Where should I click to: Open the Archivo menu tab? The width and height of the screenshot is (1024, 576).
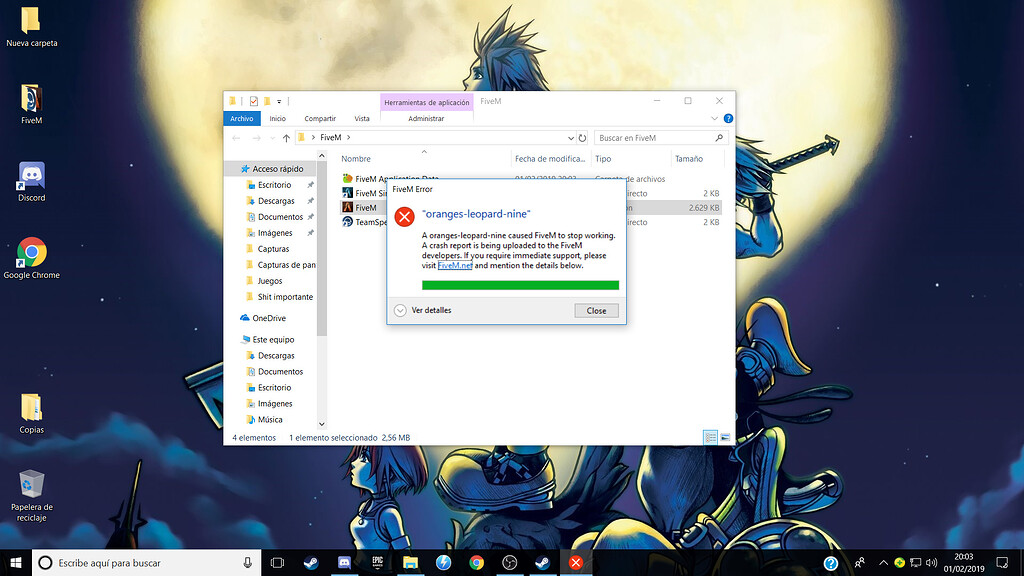coord(242,118)
